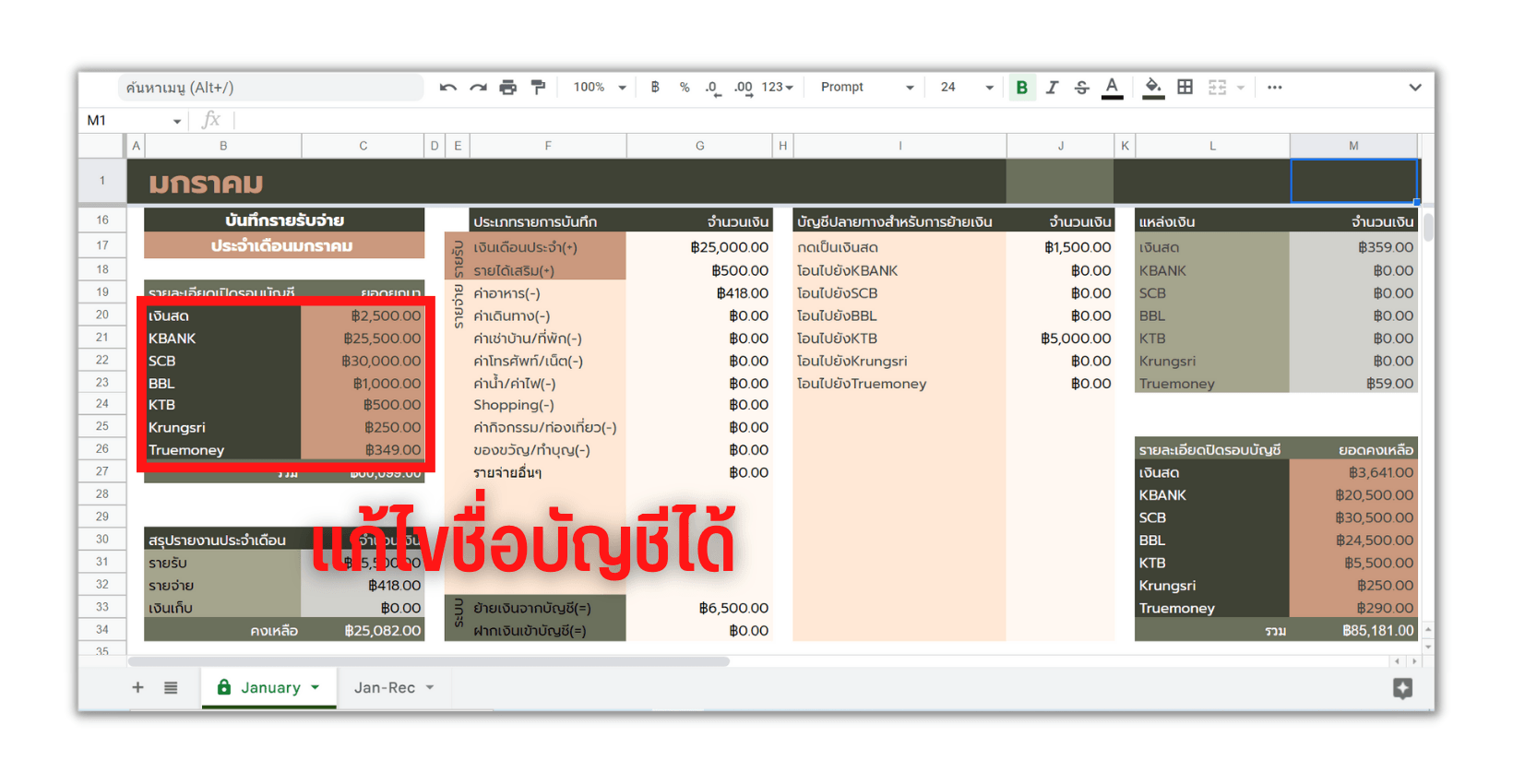The height and width of the screenshot is (784, 1513).
Task: Click the horizontal scrollbar
Action: (x=429, y=661)
